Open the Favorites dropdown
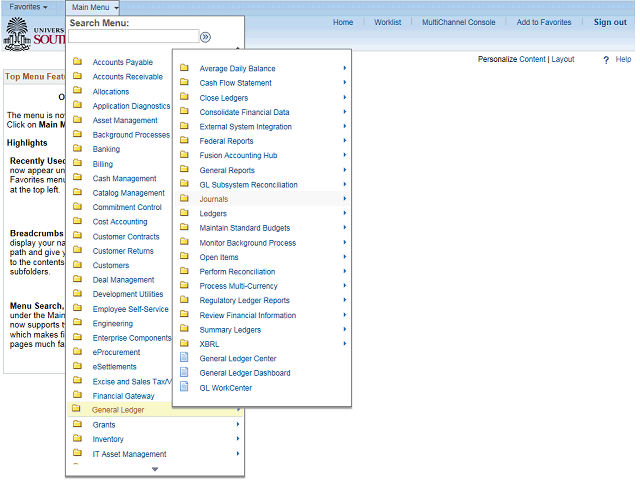The image size is (640, 480). coord(28,7)
